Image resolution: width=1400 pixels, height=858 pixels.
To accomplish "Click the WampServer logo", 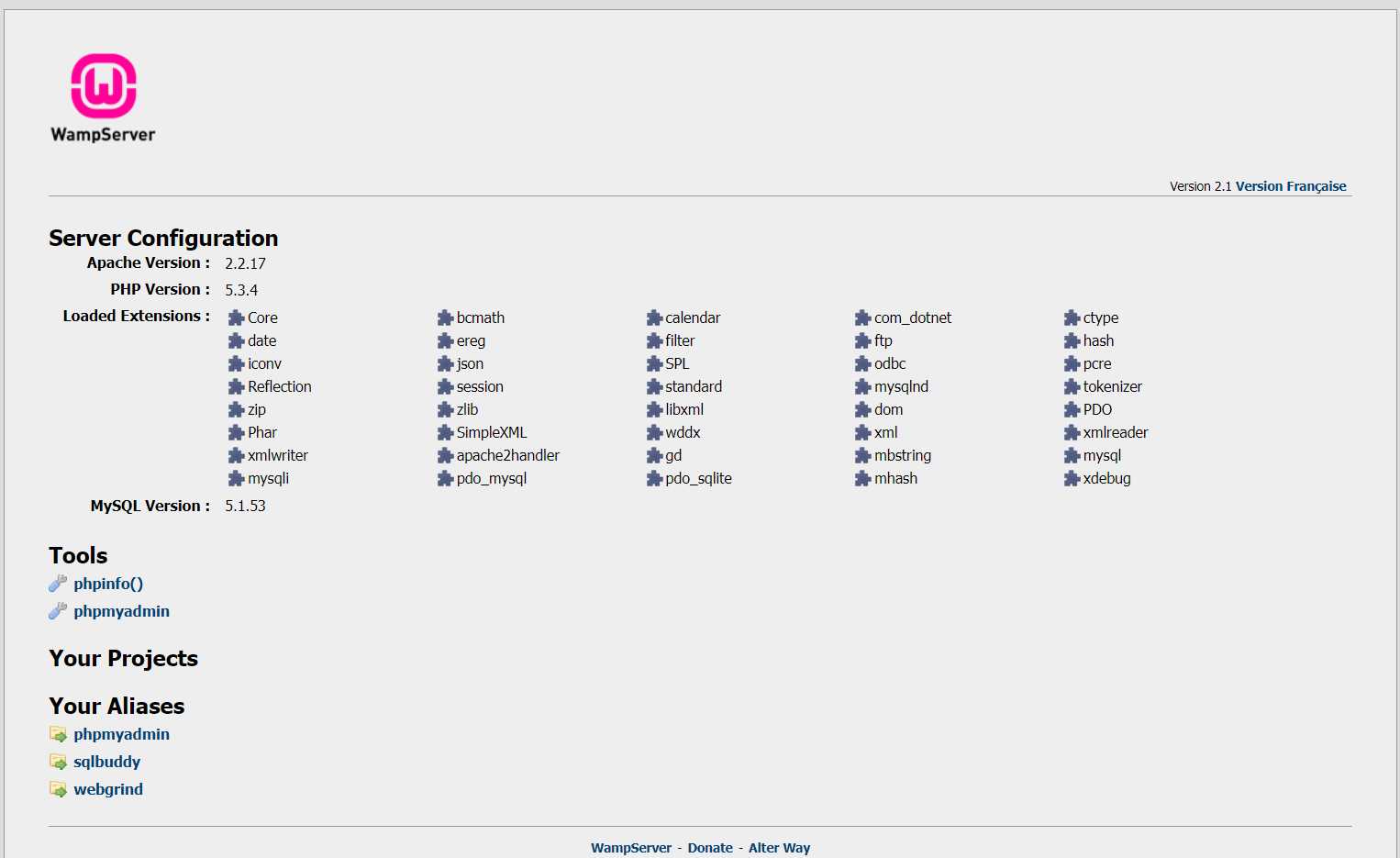I will (x=103, y=98).
